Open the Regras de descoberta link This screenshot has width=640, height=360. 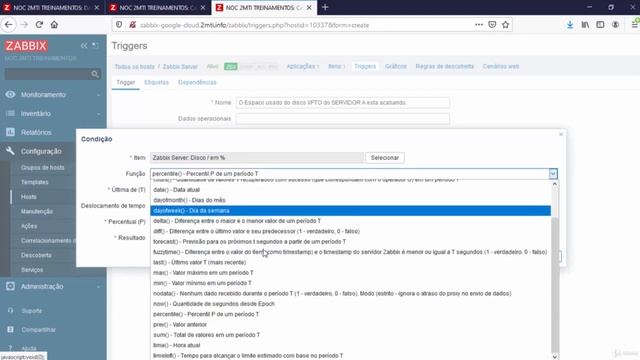tap(444, 66)
